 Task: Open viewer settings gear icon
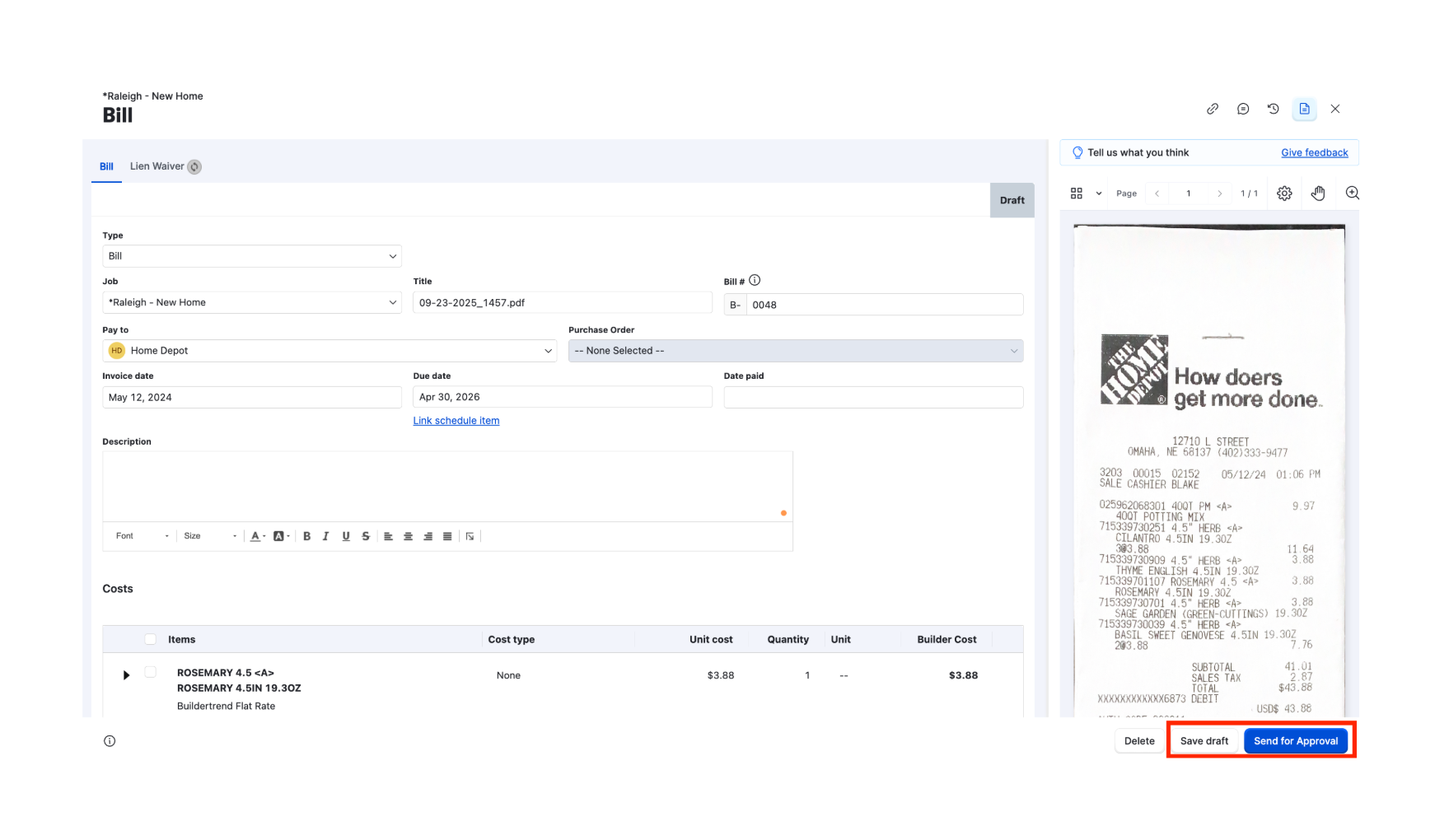1284,194
